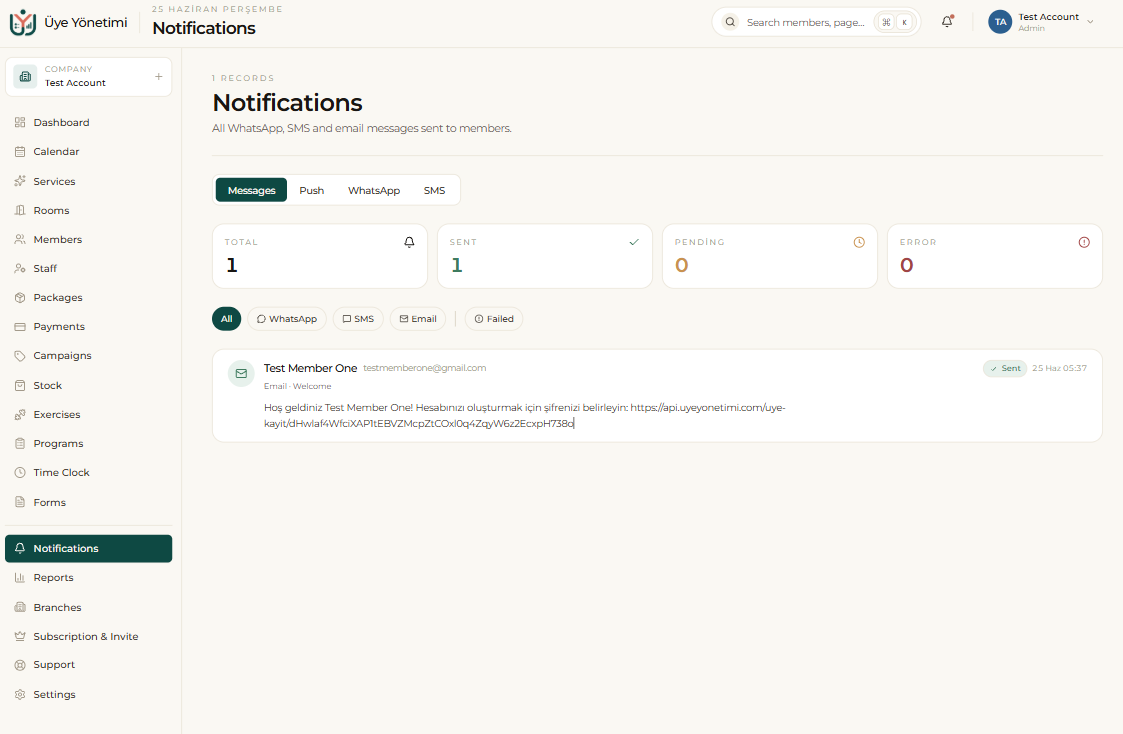Click the Test Member One name
Screen dimensions: 1123x734
[310, 368]
